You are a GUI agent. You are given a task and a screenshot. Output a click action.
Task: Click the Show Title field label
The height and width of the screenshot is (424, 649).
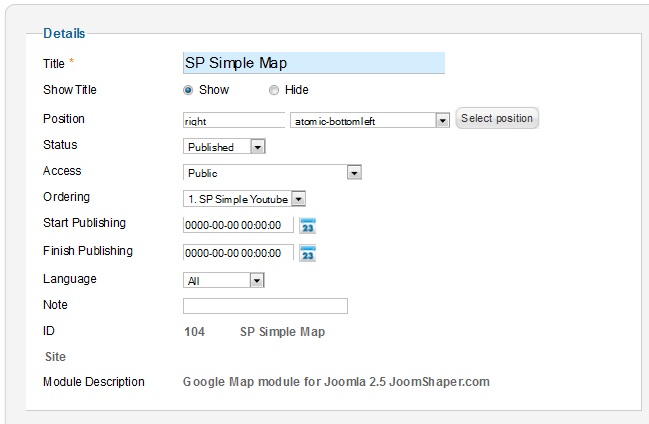[x=70, y=90]
